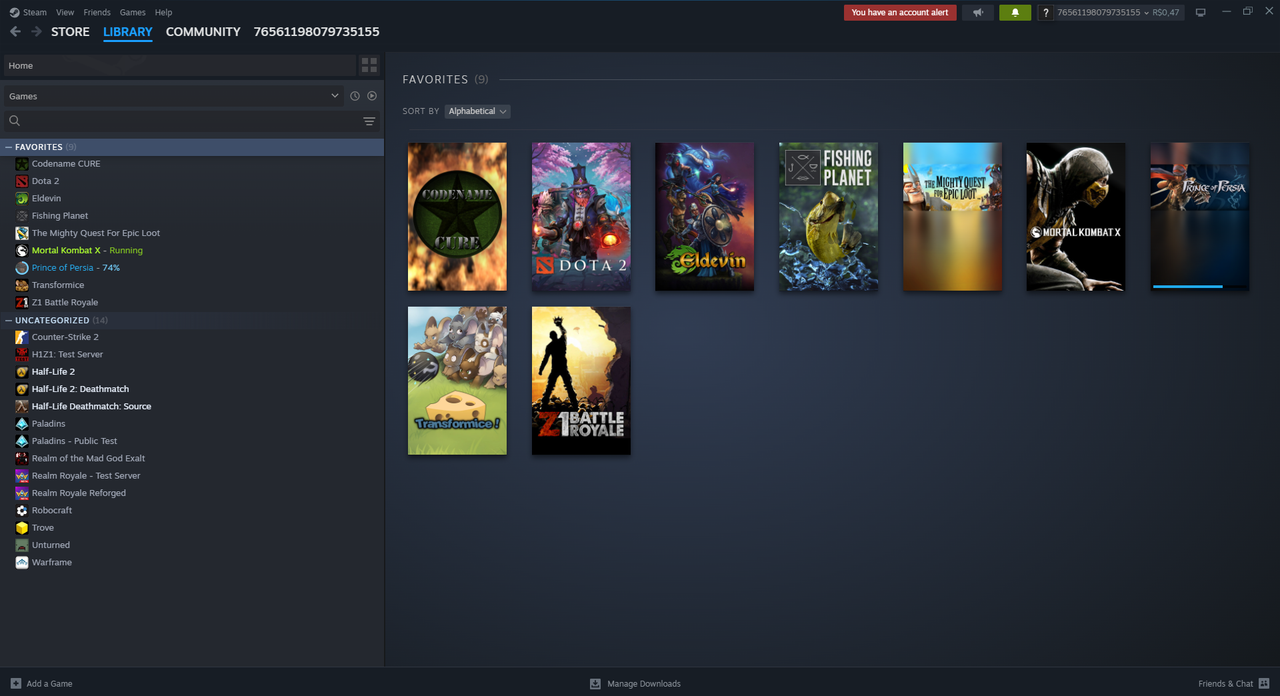1280x696 pixels.
Task: Go forward with the right arrow icon
Action: coord(37,32)
